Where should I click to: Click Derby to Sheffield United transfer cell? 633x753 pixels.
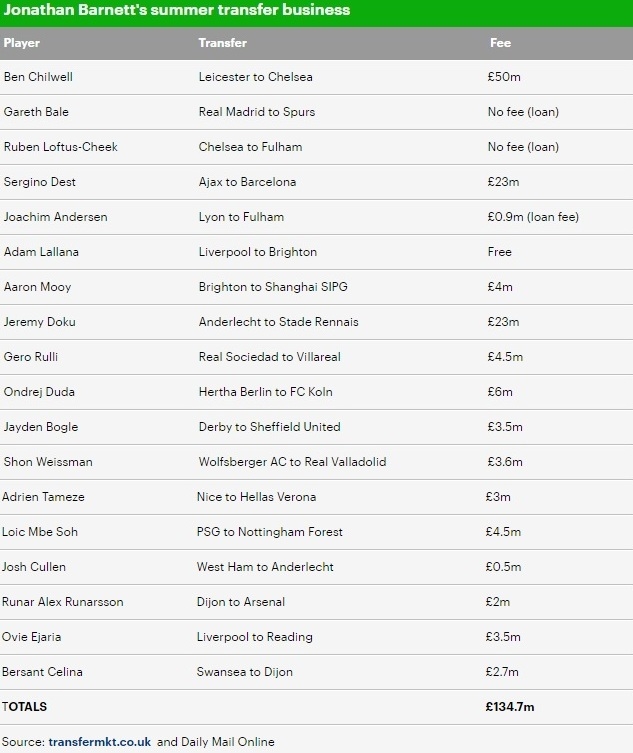(x=269, y=427)
